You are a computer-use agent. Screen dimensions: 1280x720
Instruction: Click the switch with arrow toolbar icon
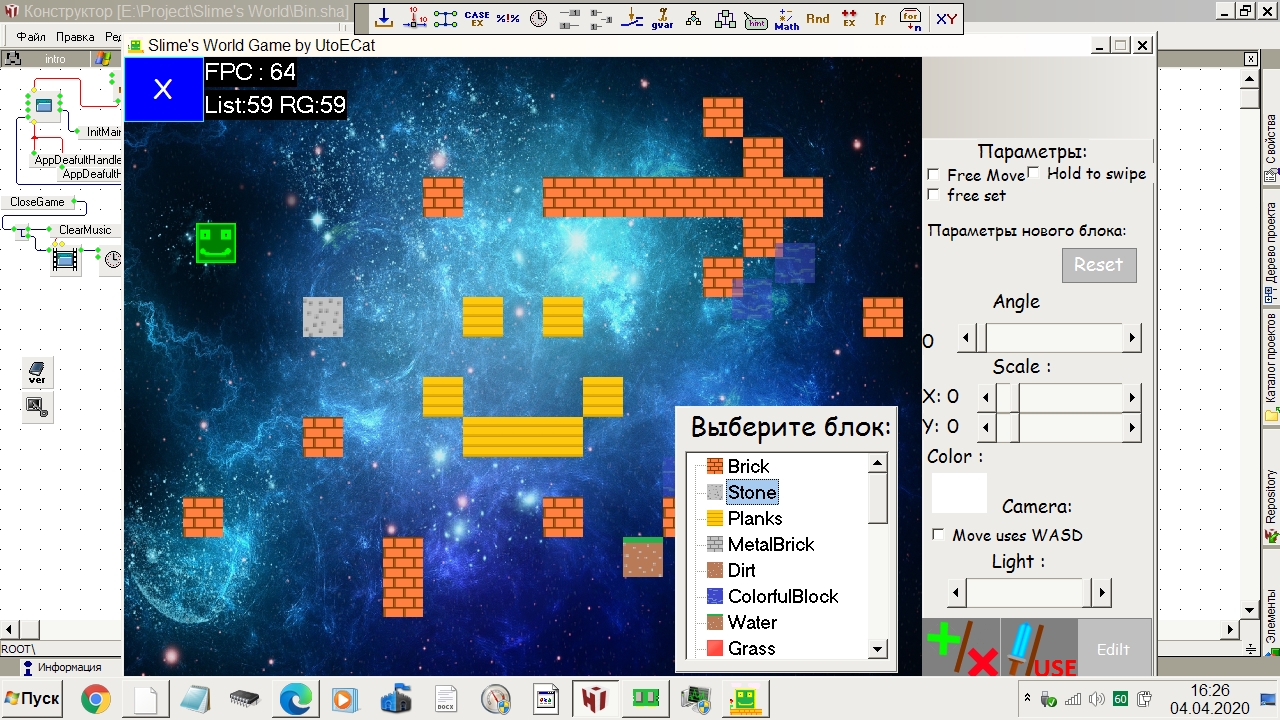point(632,18)
